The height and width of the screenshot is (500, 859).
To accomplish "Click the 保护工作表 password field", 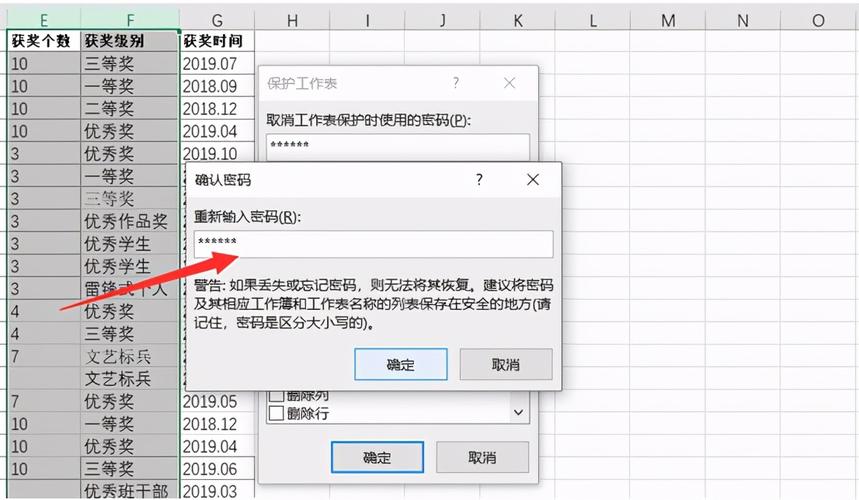I will [x=398, y=147].
